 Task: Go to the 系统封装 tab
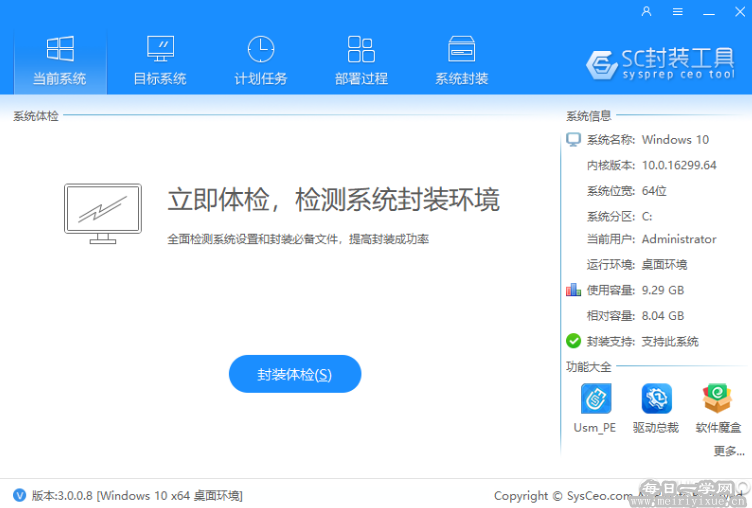point(461,61)
